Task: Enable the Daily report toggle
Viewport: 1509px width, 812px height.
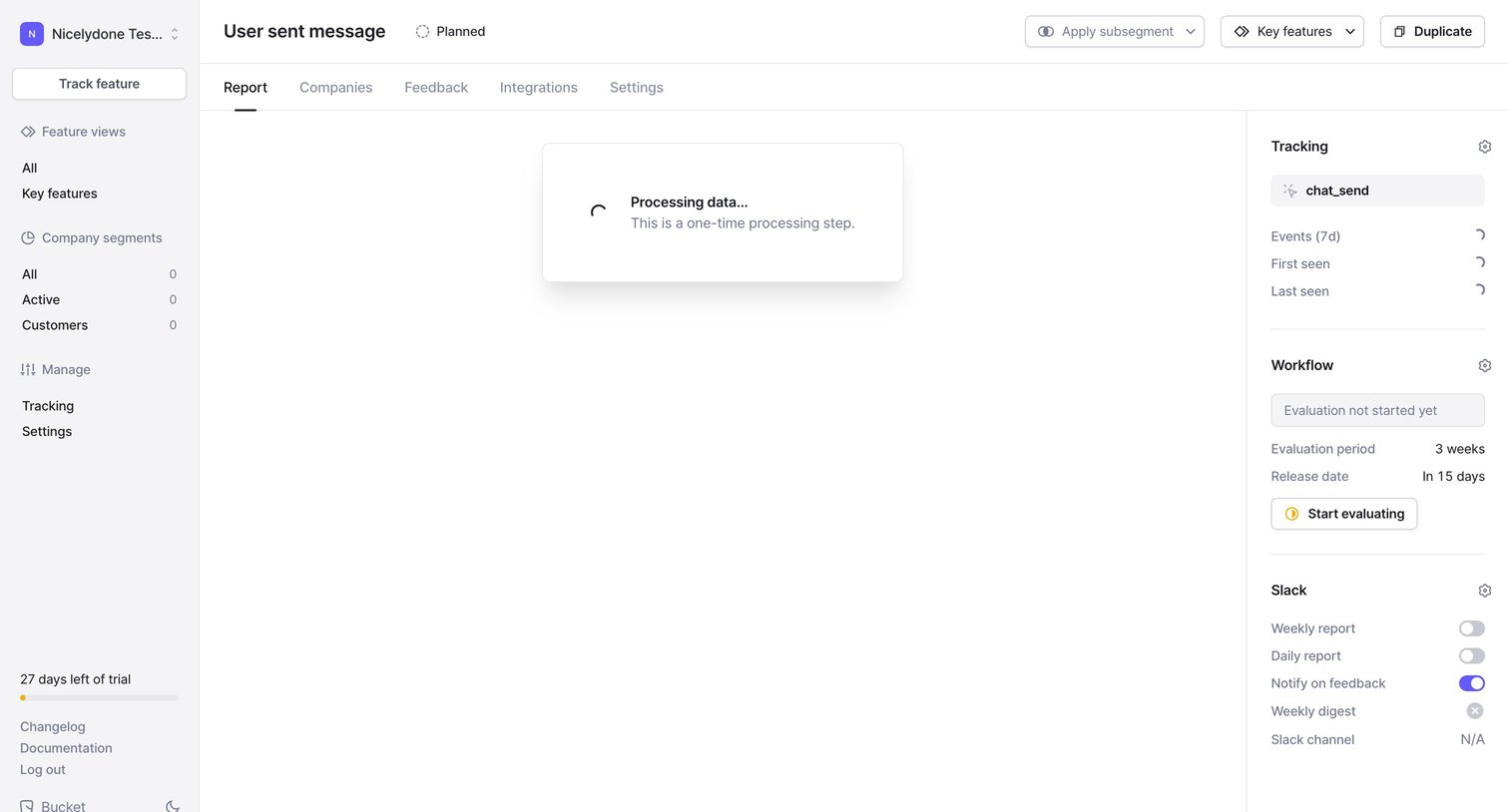Action: coord(1471,655)
